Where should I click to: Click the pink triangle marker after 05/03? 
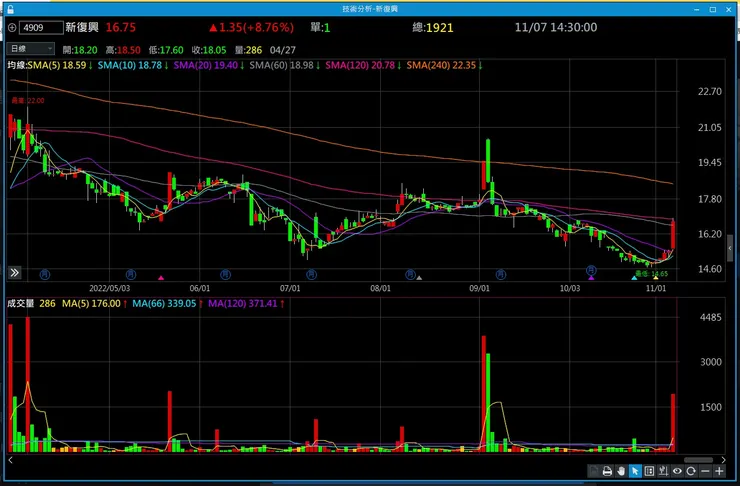coord(161,278)
